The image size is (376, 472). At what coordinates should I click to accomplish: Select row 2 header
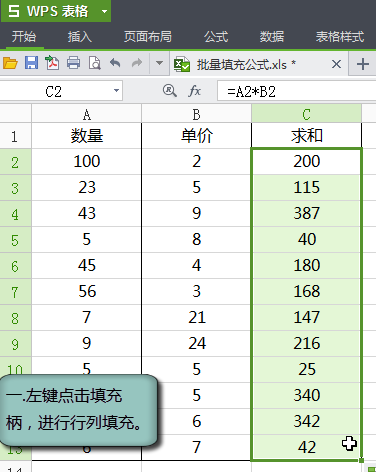(x=15, y=162)
